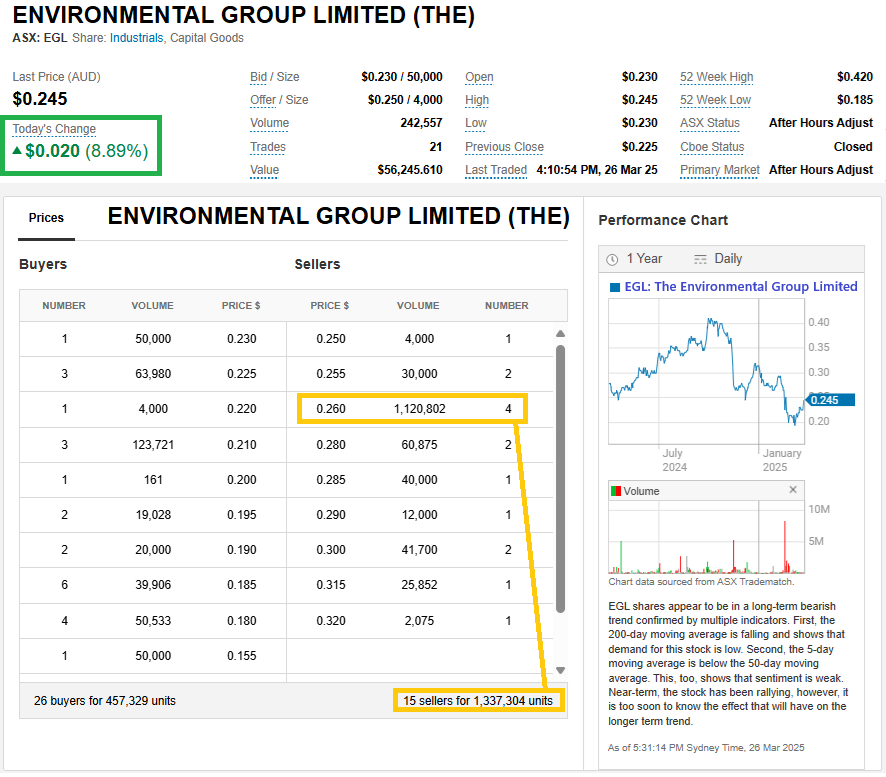Click the 26 buyers for 457,329 units total

click(x=105, y=701)
